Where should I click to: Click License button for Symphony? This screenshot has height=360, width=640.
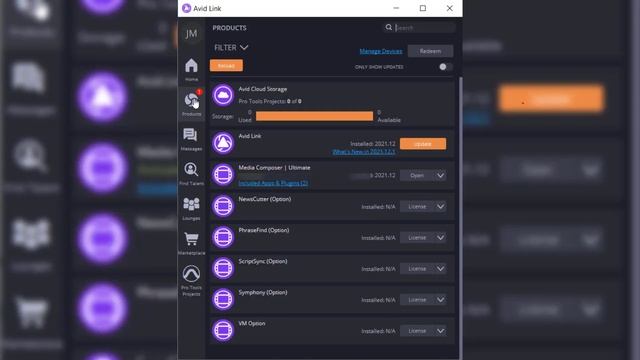click(417, 300)
